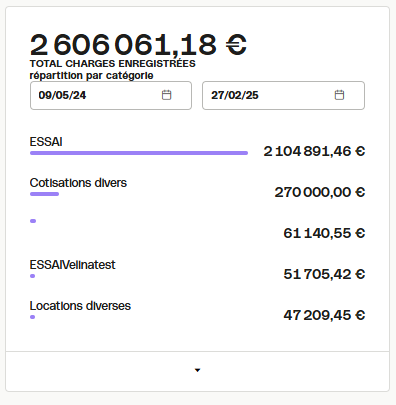Click the Cotisations divers progress bar

click(44, 194)
